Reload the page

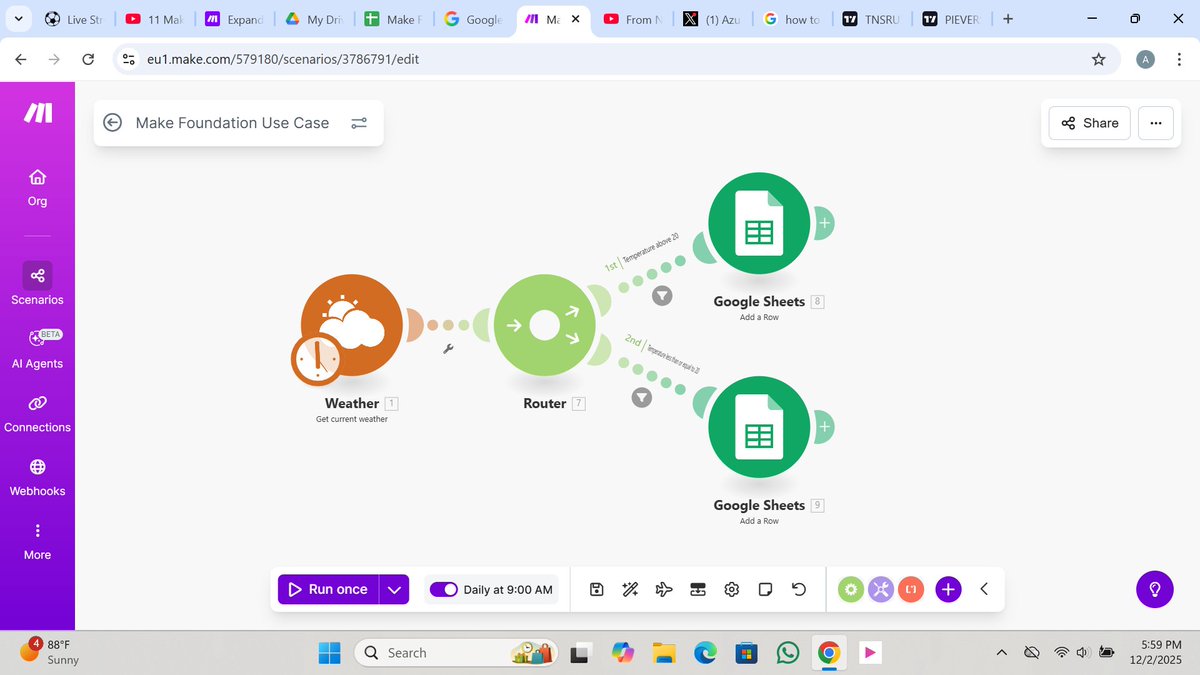(87, 59)
